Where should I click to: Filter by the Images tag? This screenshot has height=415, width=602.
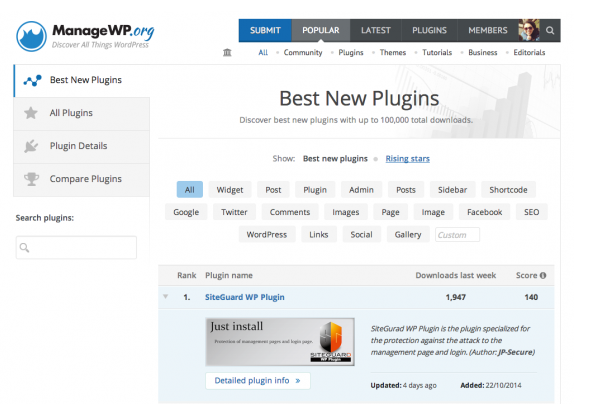click(346, 212)
